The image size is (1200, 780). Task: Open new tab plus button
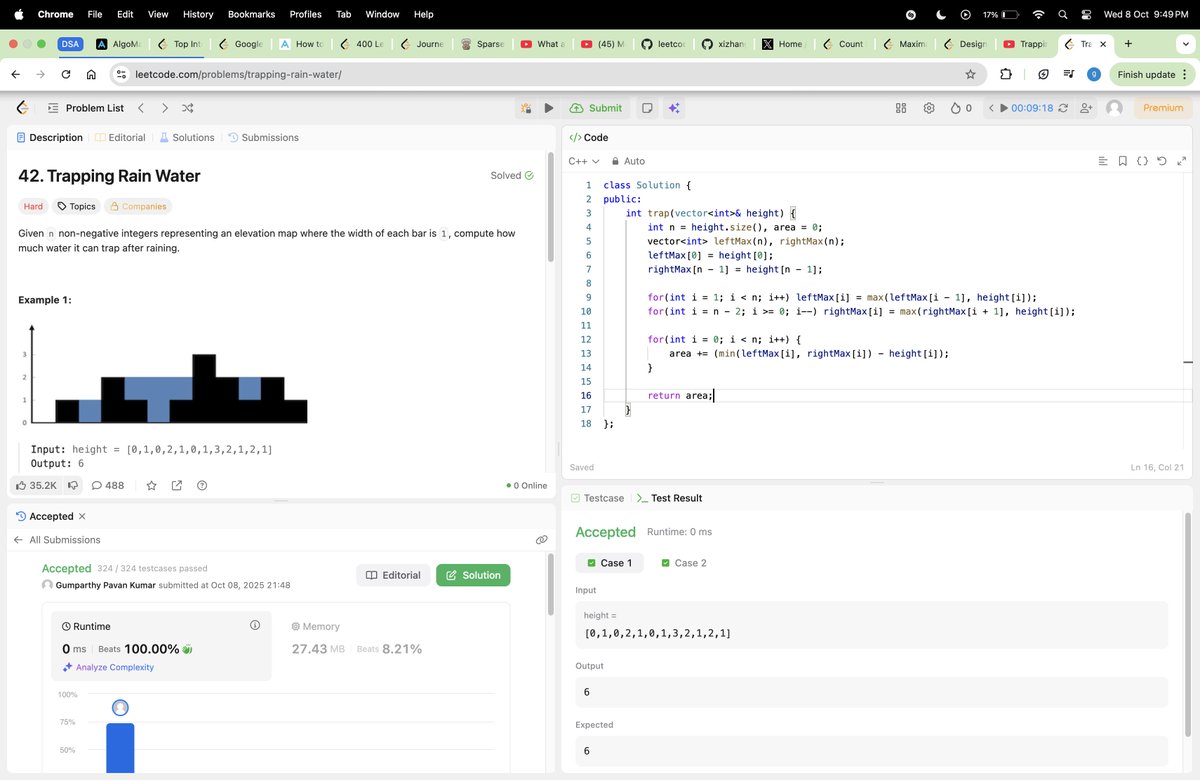(1128, 44)
